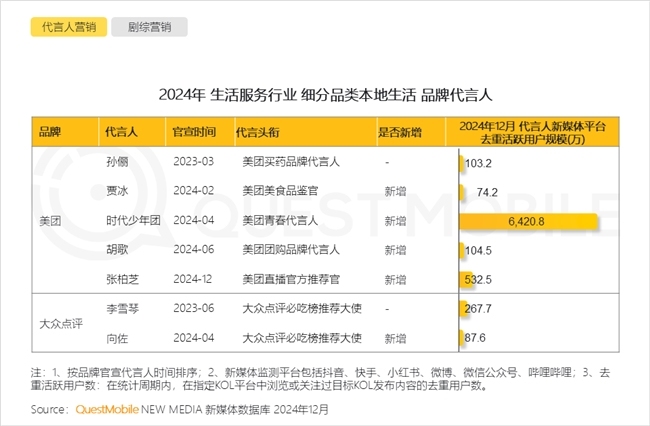The image size is (650, 426).
Task: Select the 美团 brand cell
Action: pyautogui.click(x=49, y=220)
